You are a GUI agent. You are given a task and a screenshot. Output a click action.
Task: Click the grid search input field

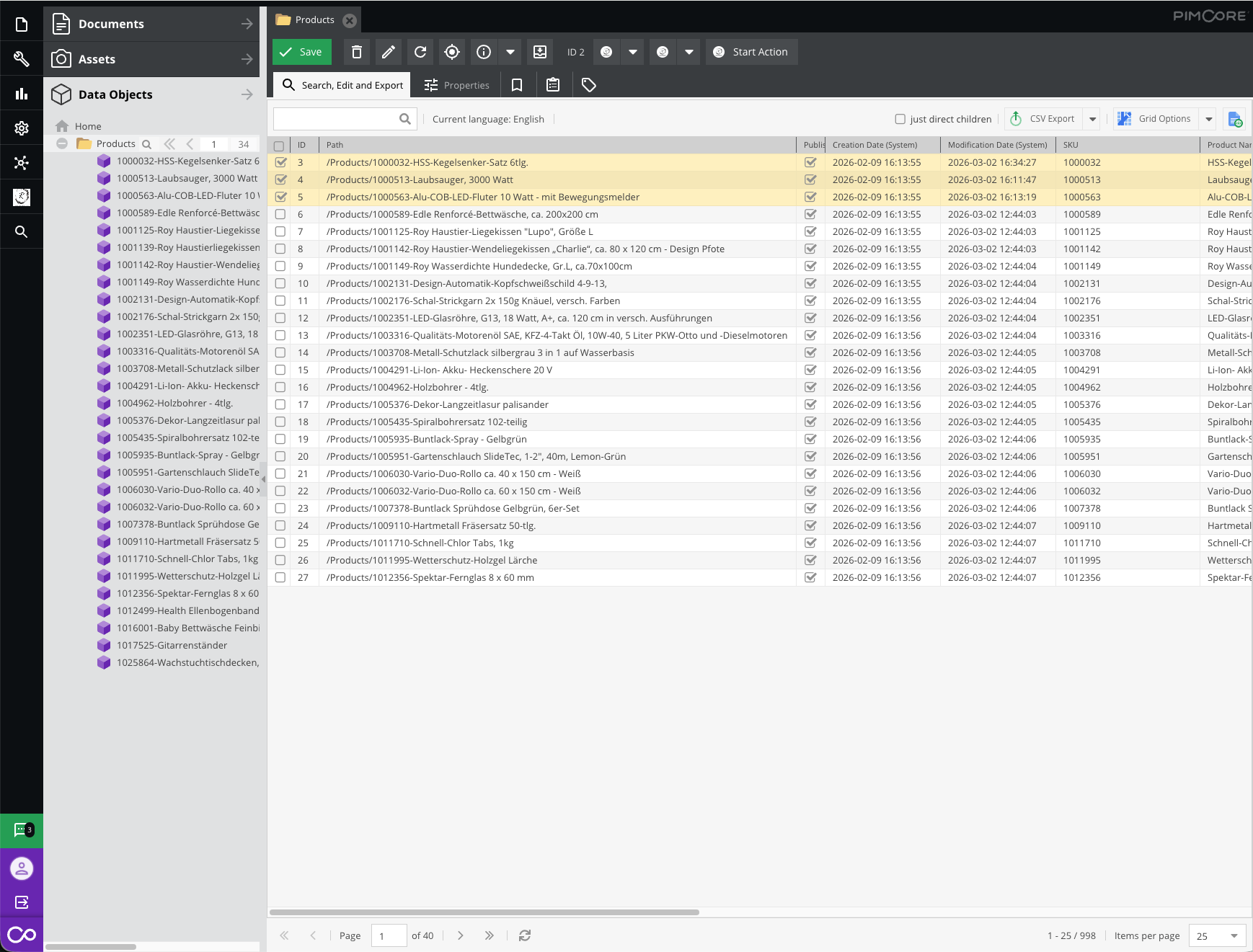[x=336, y=120]
